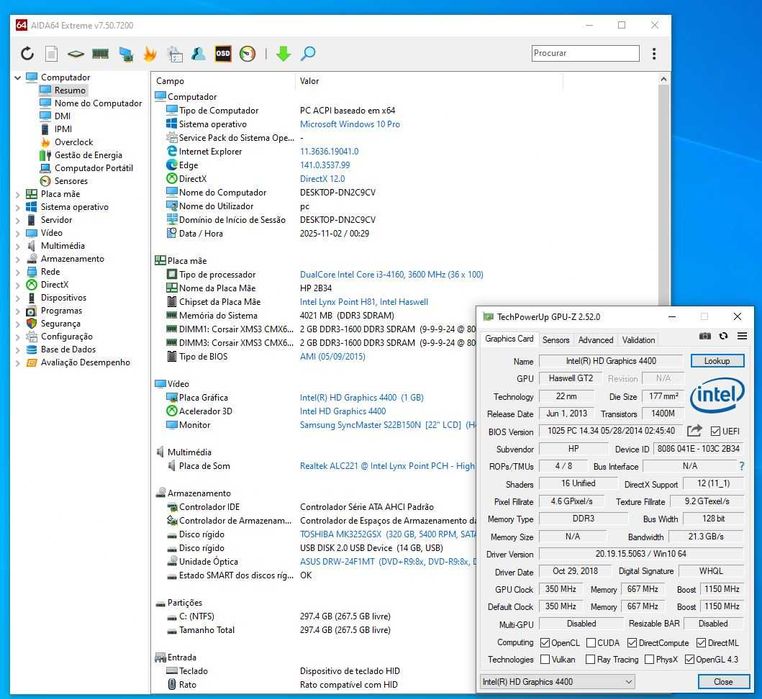The image size is (762, 699).
Task: Open the DirectX 12.0 link
Action: [322, 178]
